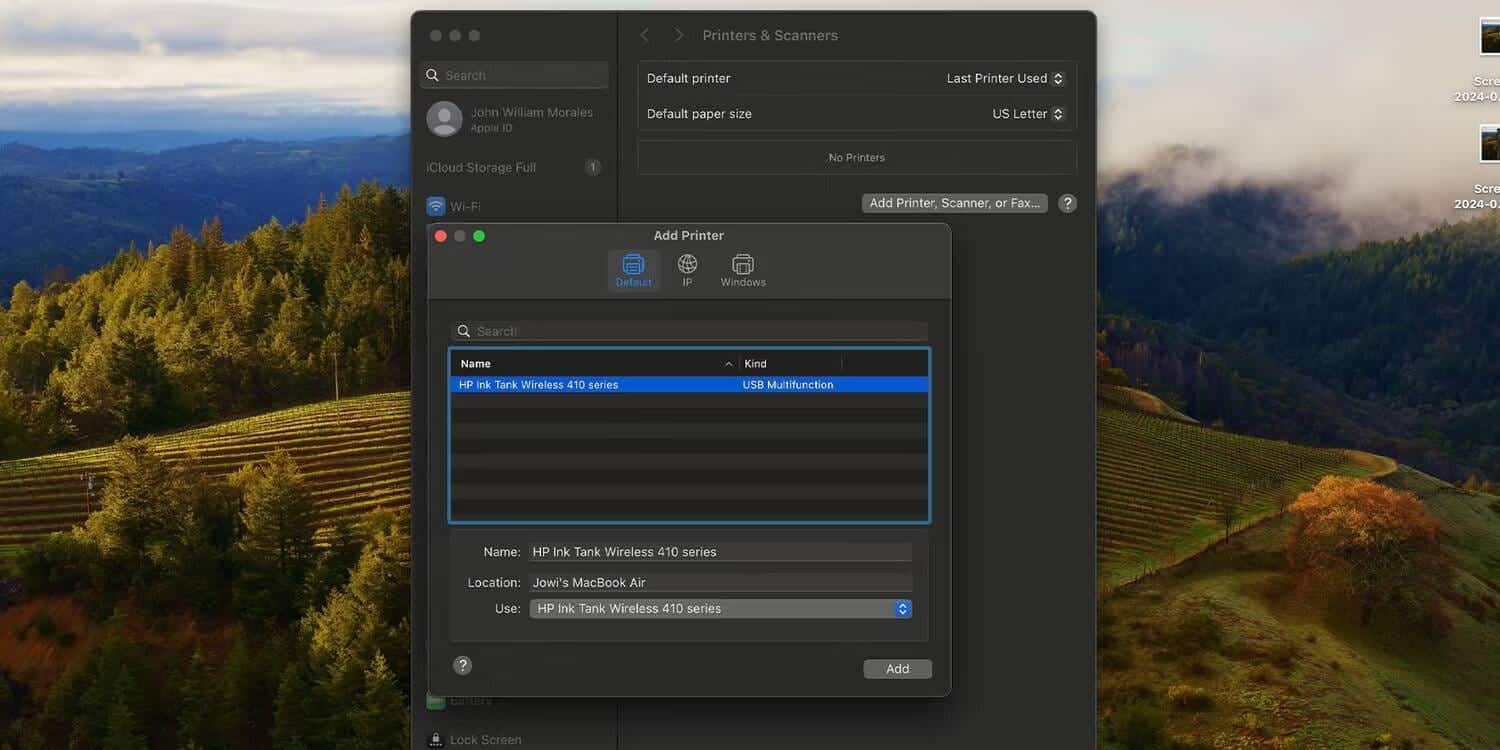
Task: Open the Default printer dropdown
Action: [x=1005, y=78]
